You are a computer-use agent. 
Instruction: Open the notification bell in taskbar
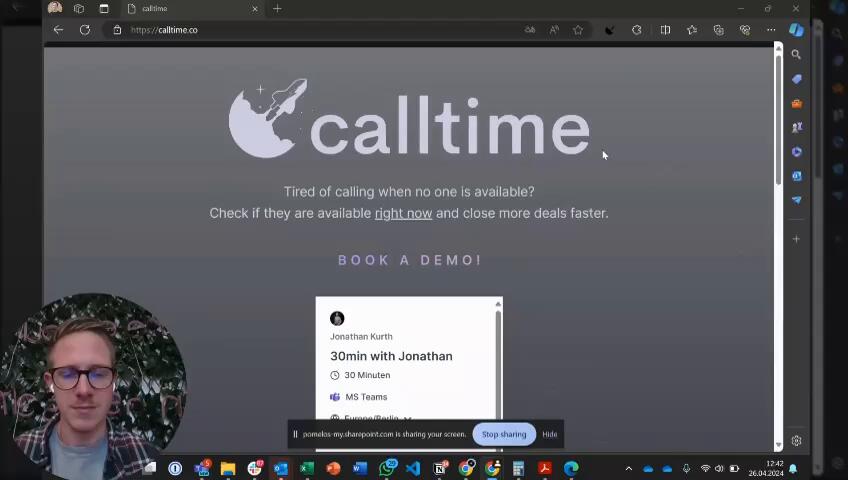[x=793, y=469]
